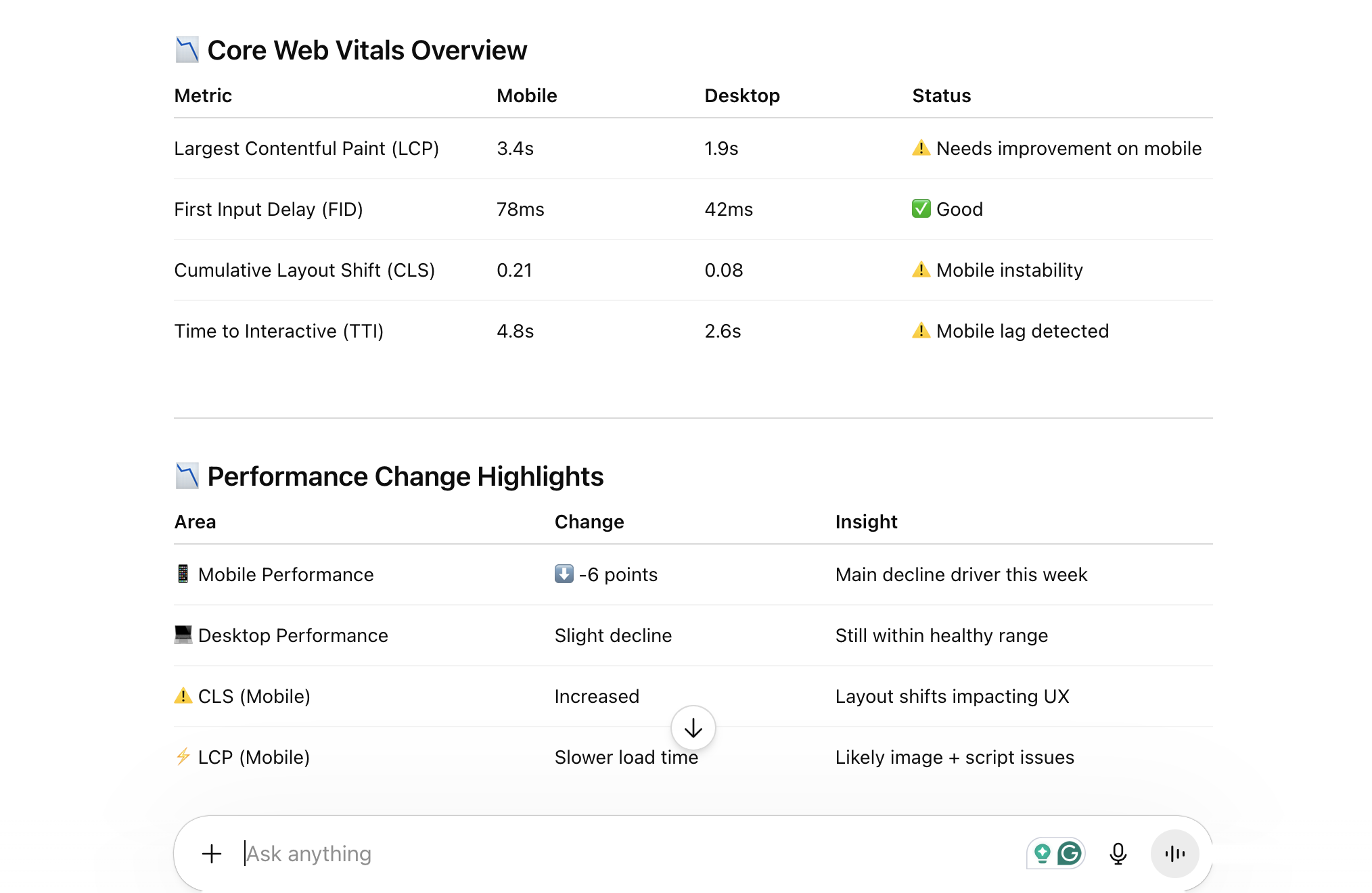
Task: Click the warning icon beside Mobile lag detected
Action: coord(921,331)
